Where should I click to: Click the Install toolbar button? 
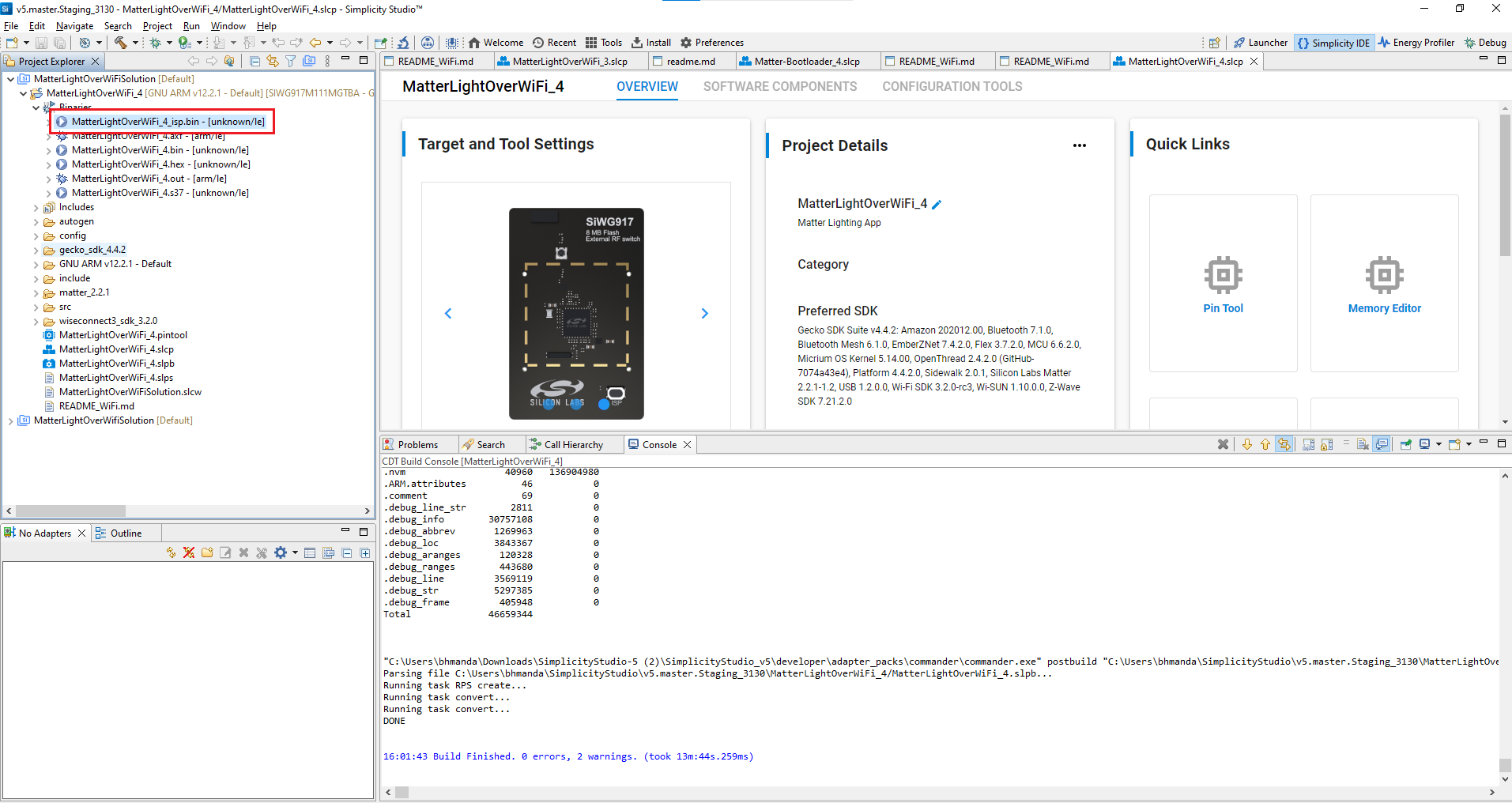click(651, 43)
